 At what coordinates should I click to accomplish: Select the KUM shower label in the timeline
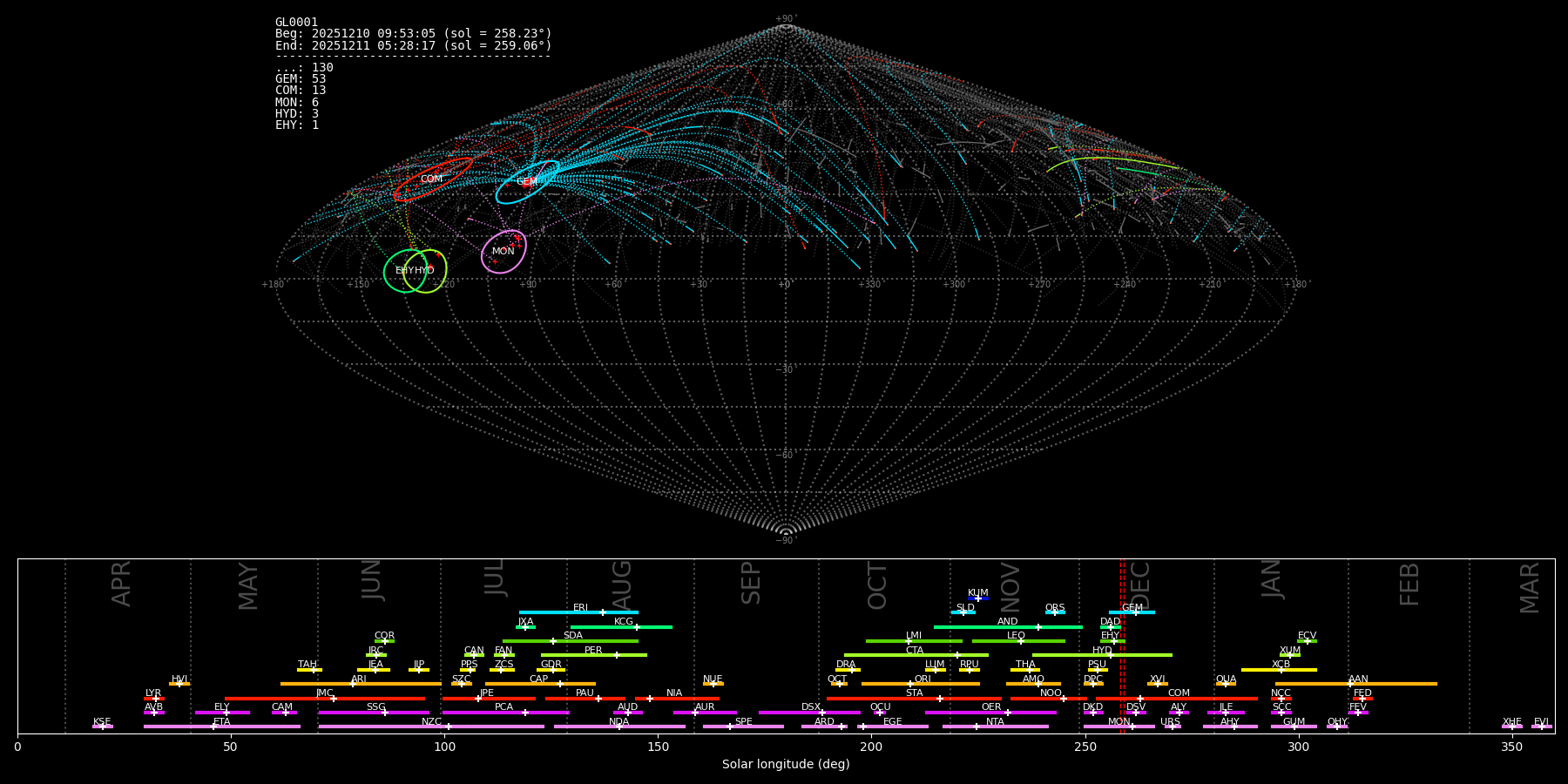click(978, 593)
